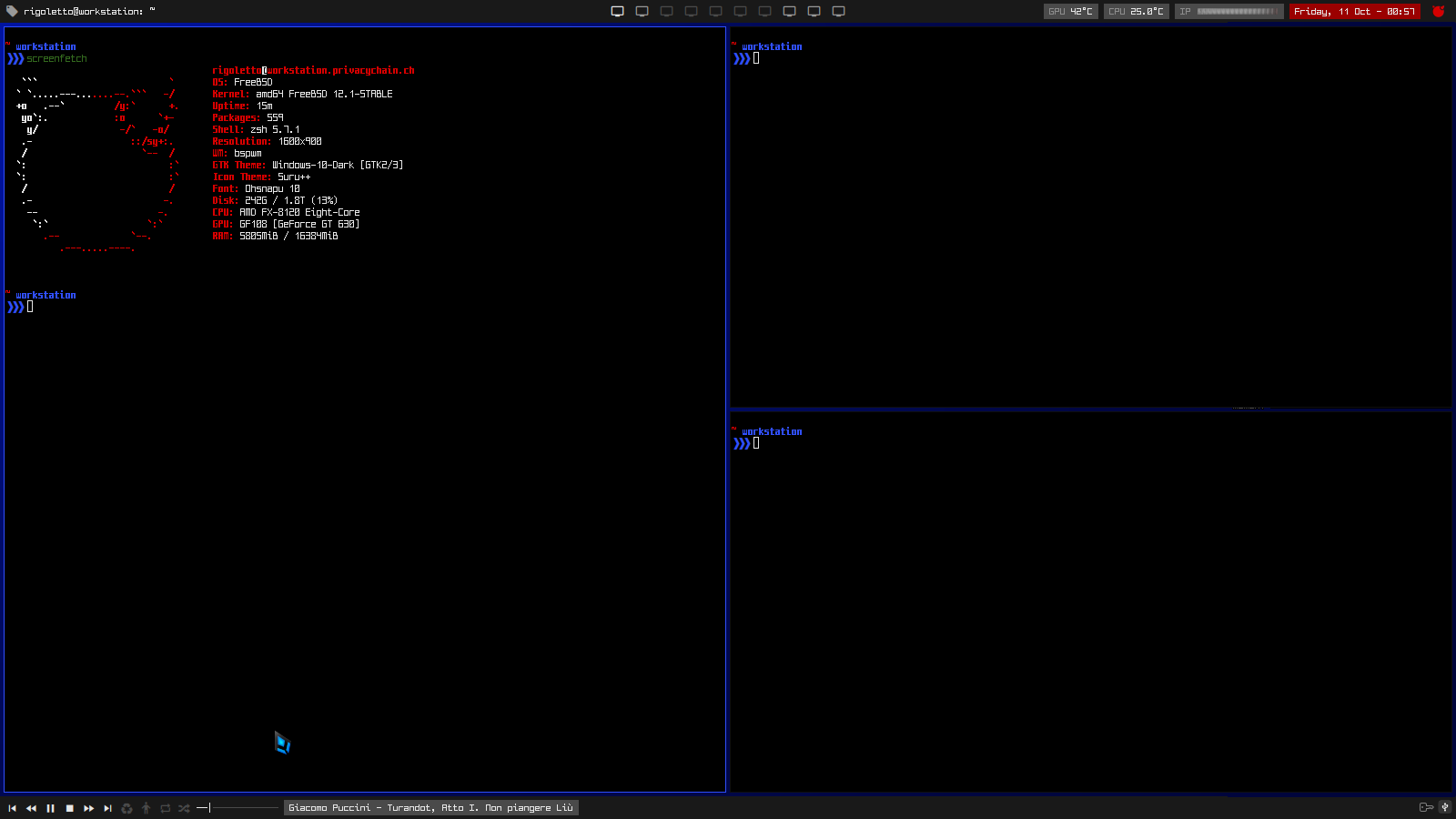Click the person-shaped icon in the player bar

(146, 808)
